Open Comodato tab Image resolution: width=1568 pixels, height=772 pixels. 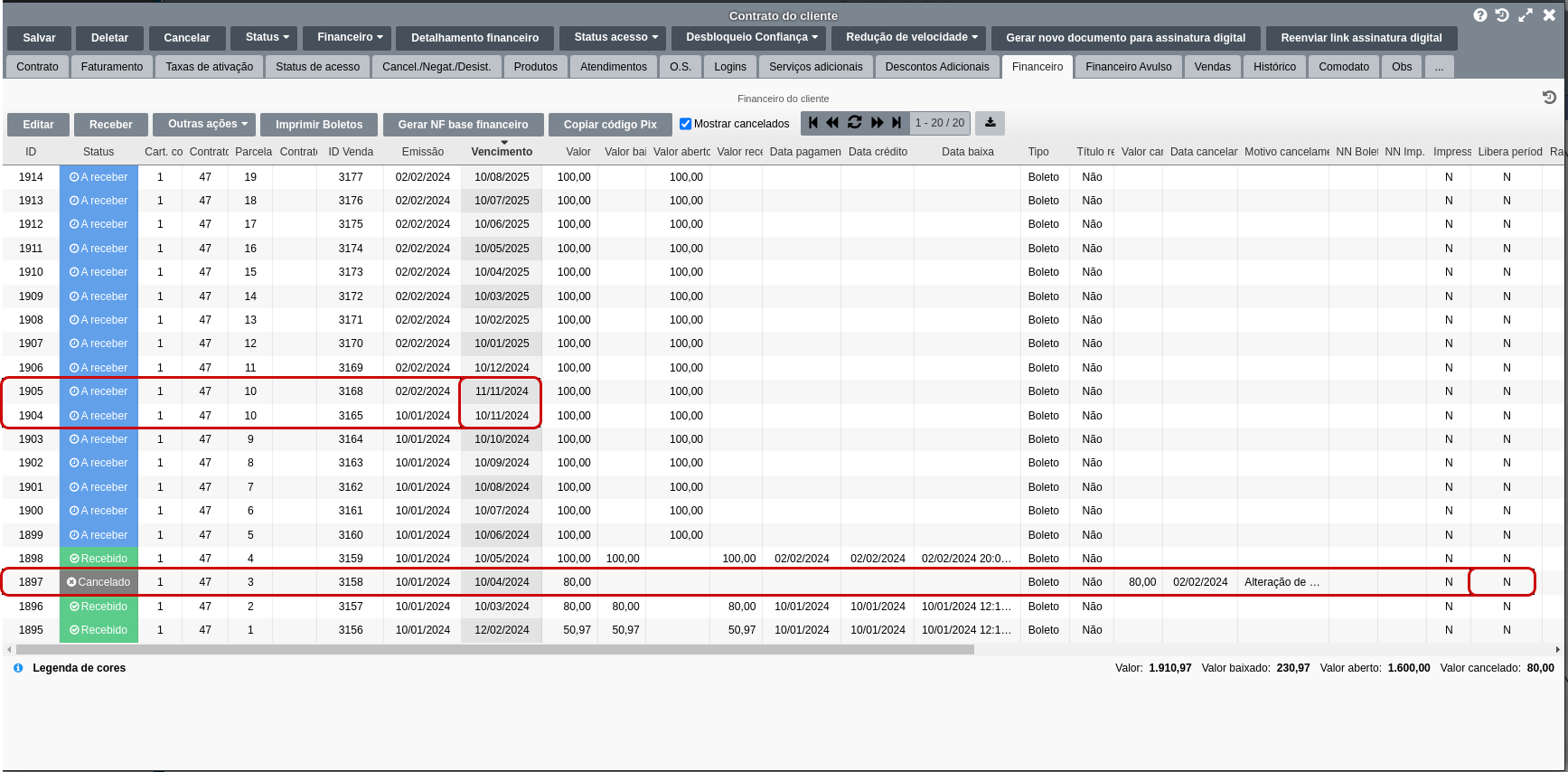pyautogui.click(x=1344, y=67)
